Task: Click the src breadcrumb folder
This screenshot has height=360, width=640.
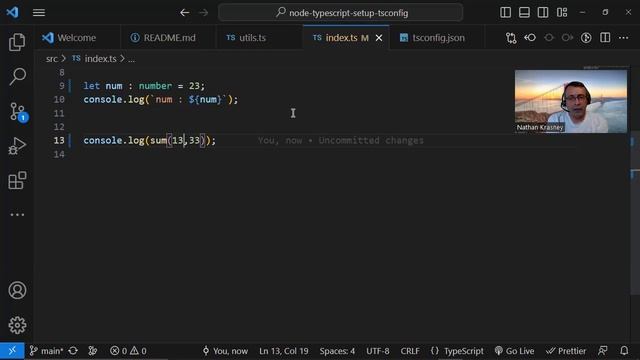Action: 52,59
